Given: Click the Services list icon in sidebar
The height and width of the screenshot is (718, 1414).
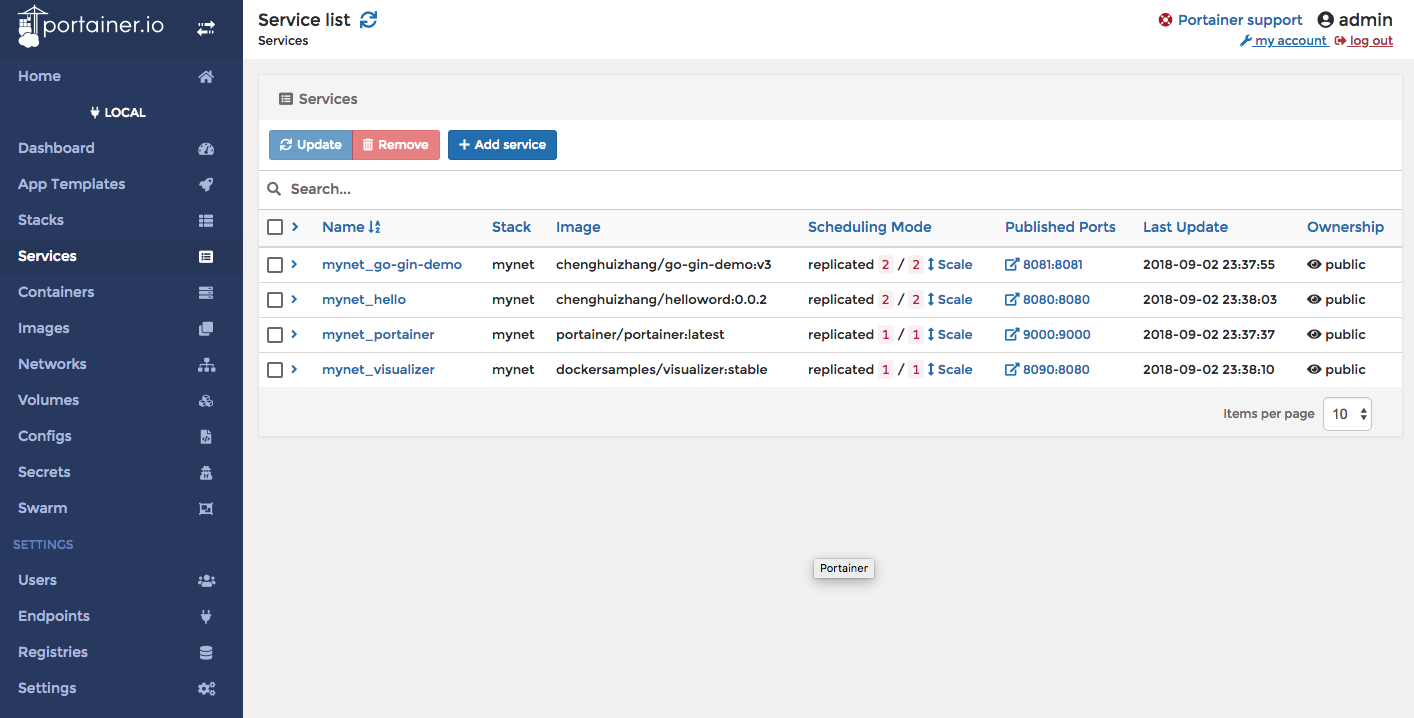Looking at the screenshot, I should coord(206,257).
